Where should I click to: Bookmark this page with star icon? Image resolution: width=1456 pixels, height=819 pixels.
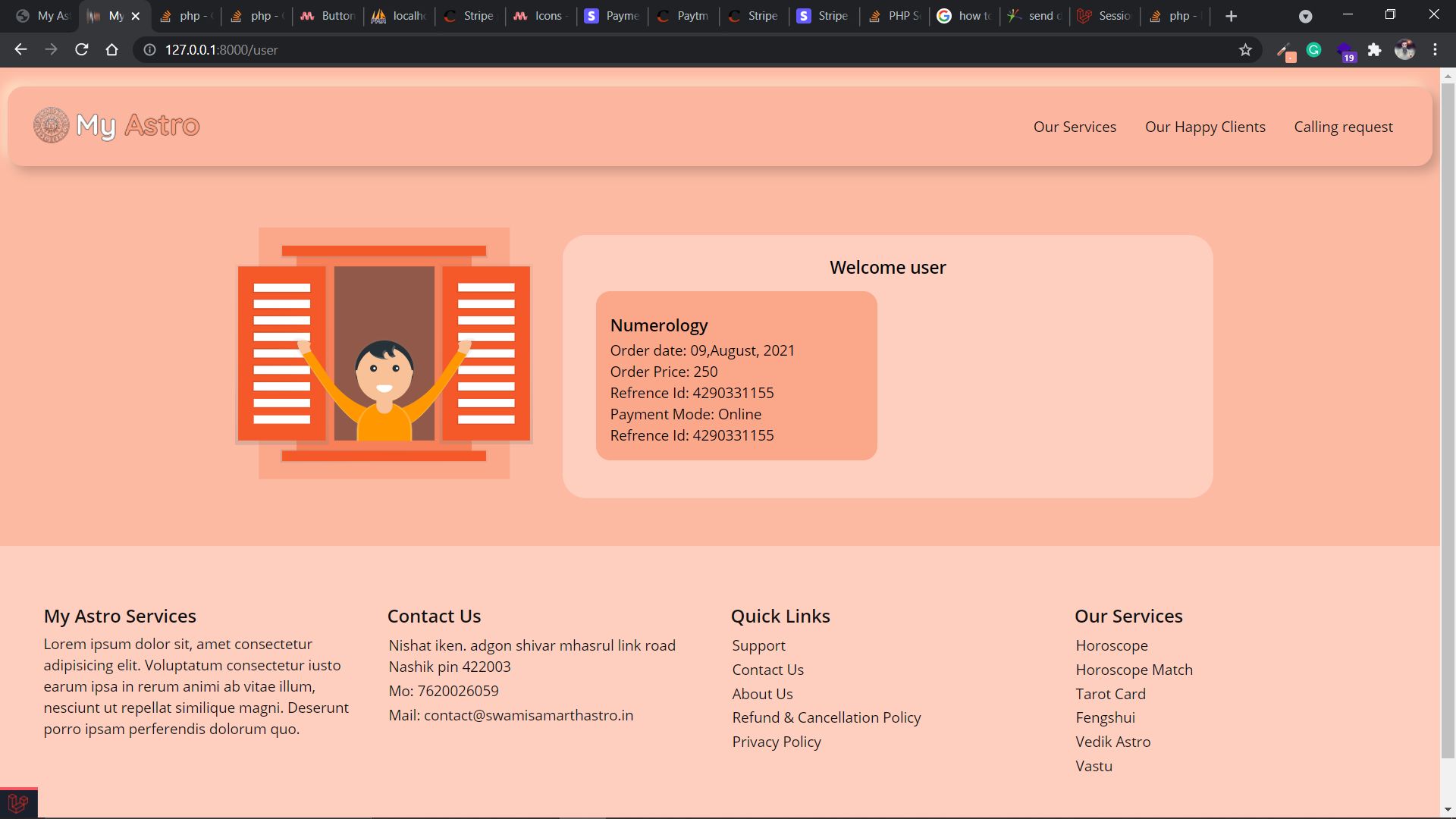[1245, 50]
